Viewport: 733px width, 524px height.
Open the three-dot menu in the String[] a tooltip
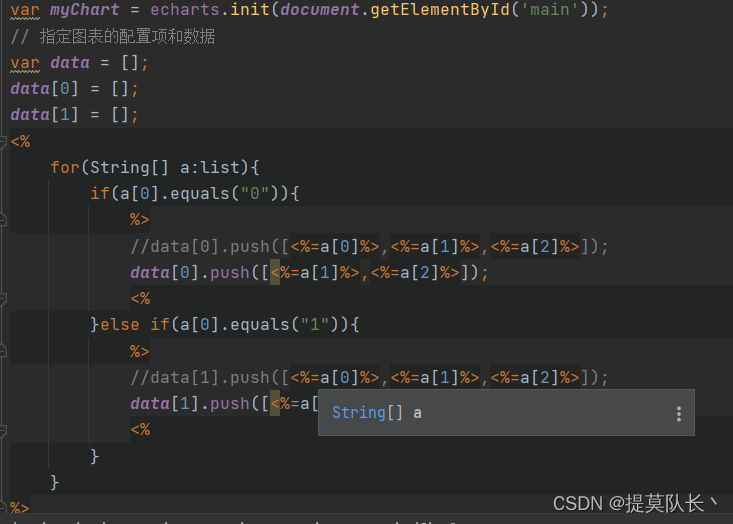pos(679,414)
